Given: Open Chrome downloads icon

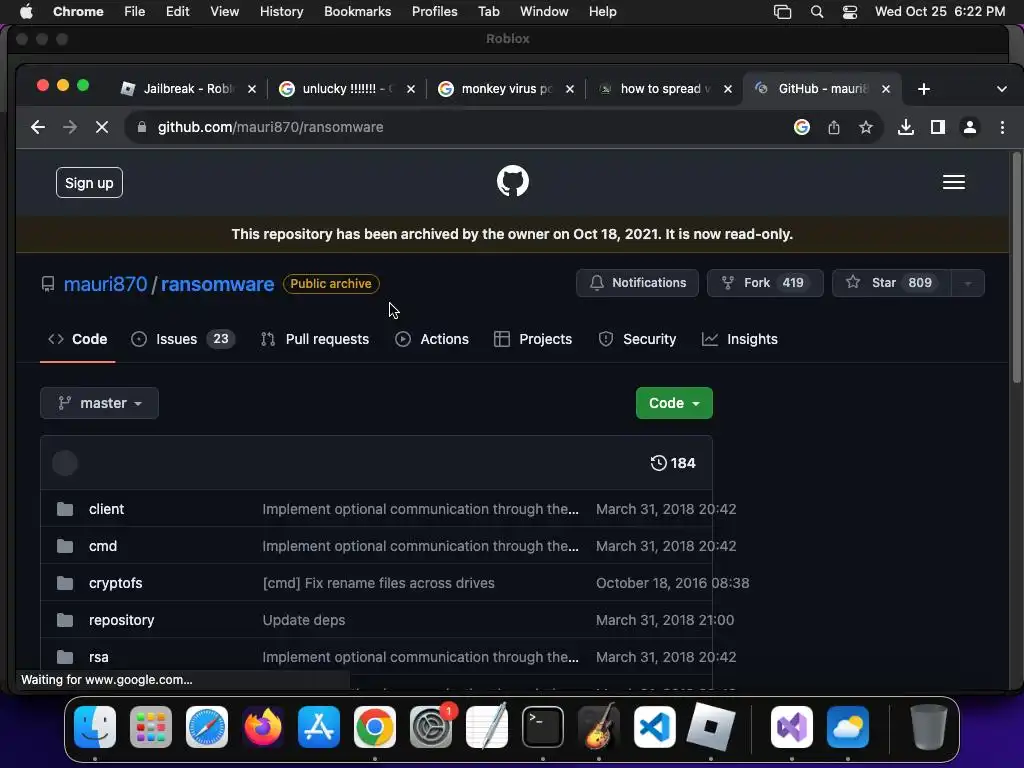Looking at the screenshot, I should click(905, 127).
